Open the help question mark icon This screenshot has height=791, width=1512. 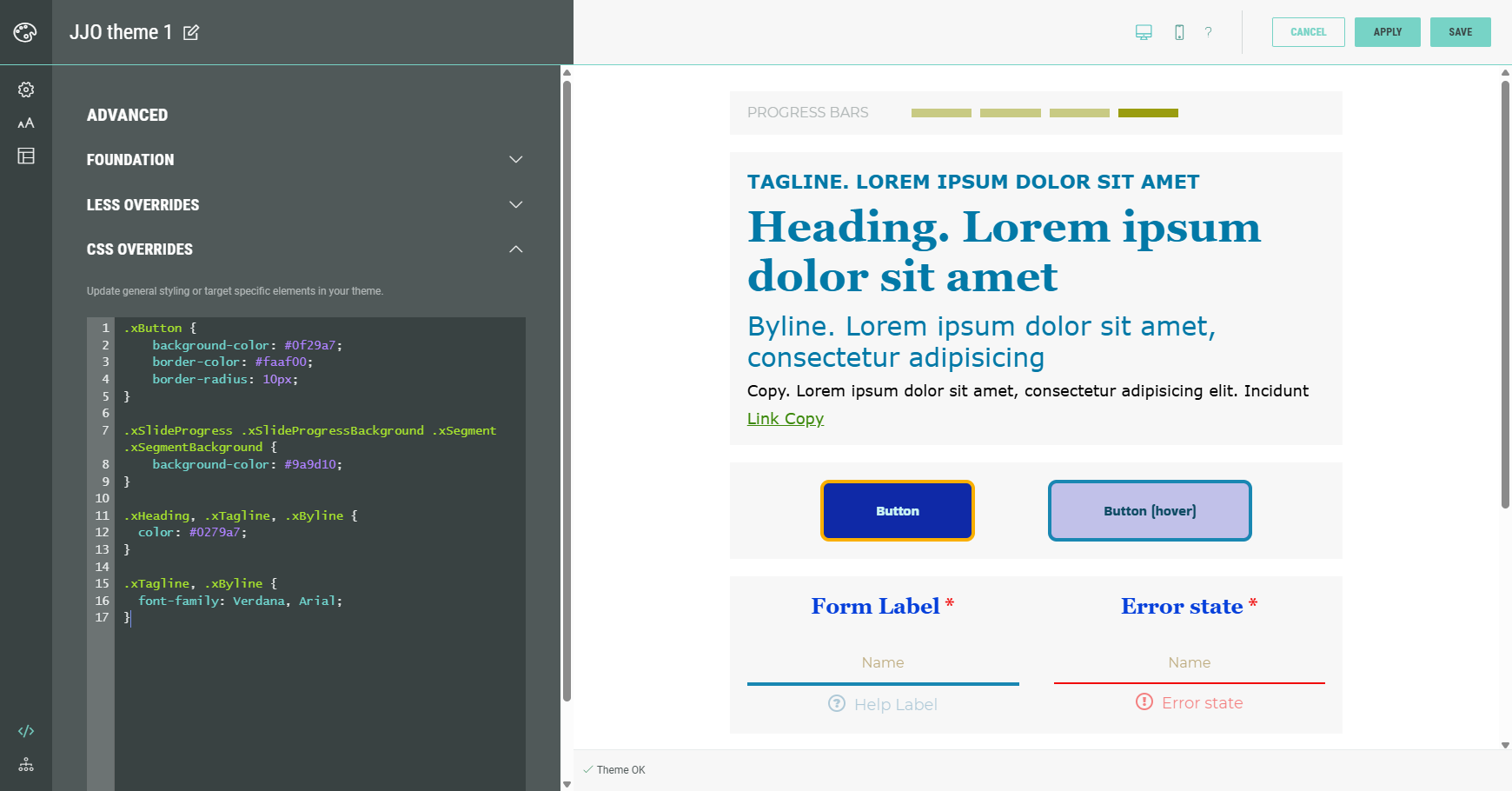coord(1208,32)
